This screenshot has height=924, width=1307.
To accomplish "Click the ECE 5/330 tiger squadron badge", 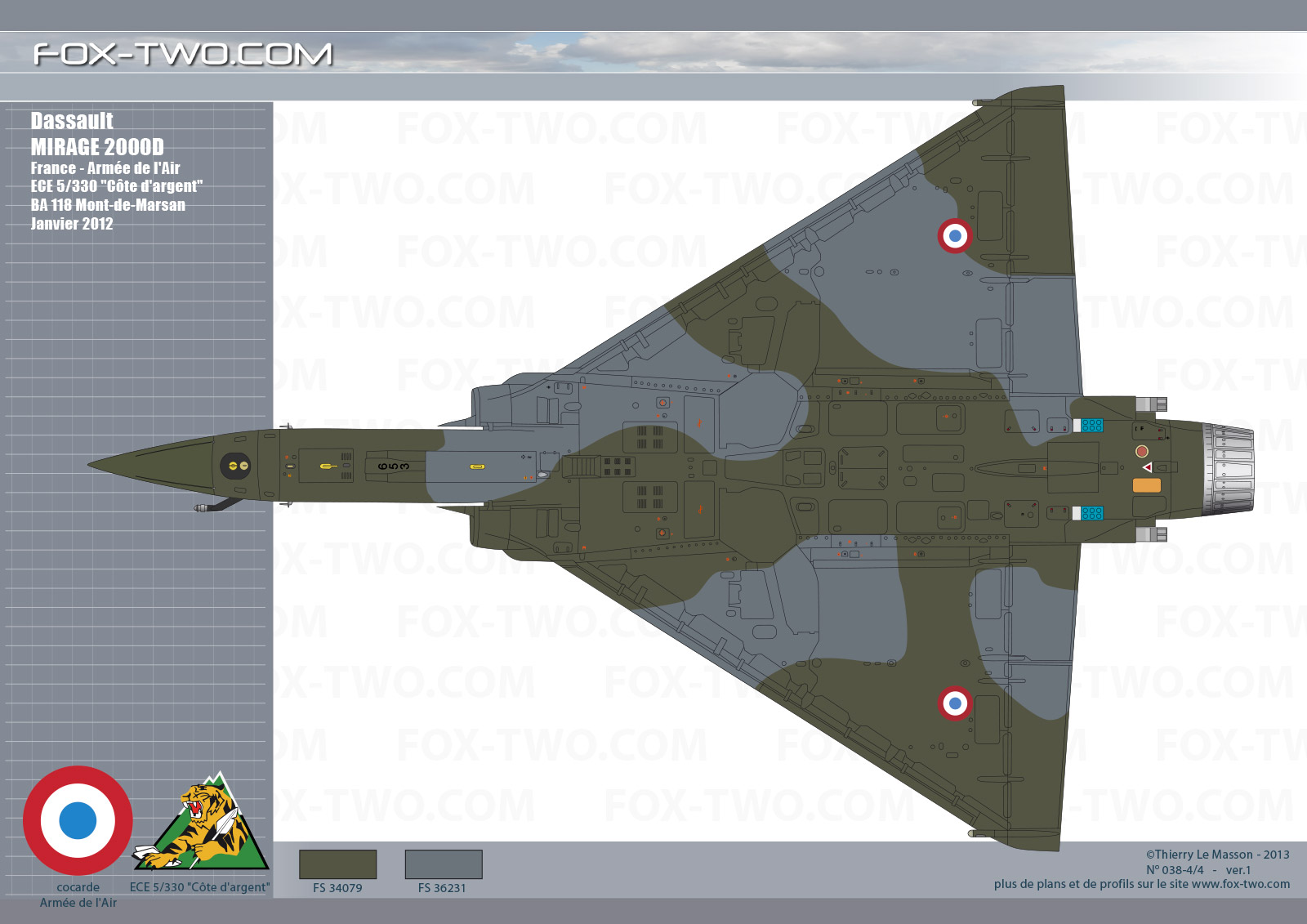I will tap(201, 820).
